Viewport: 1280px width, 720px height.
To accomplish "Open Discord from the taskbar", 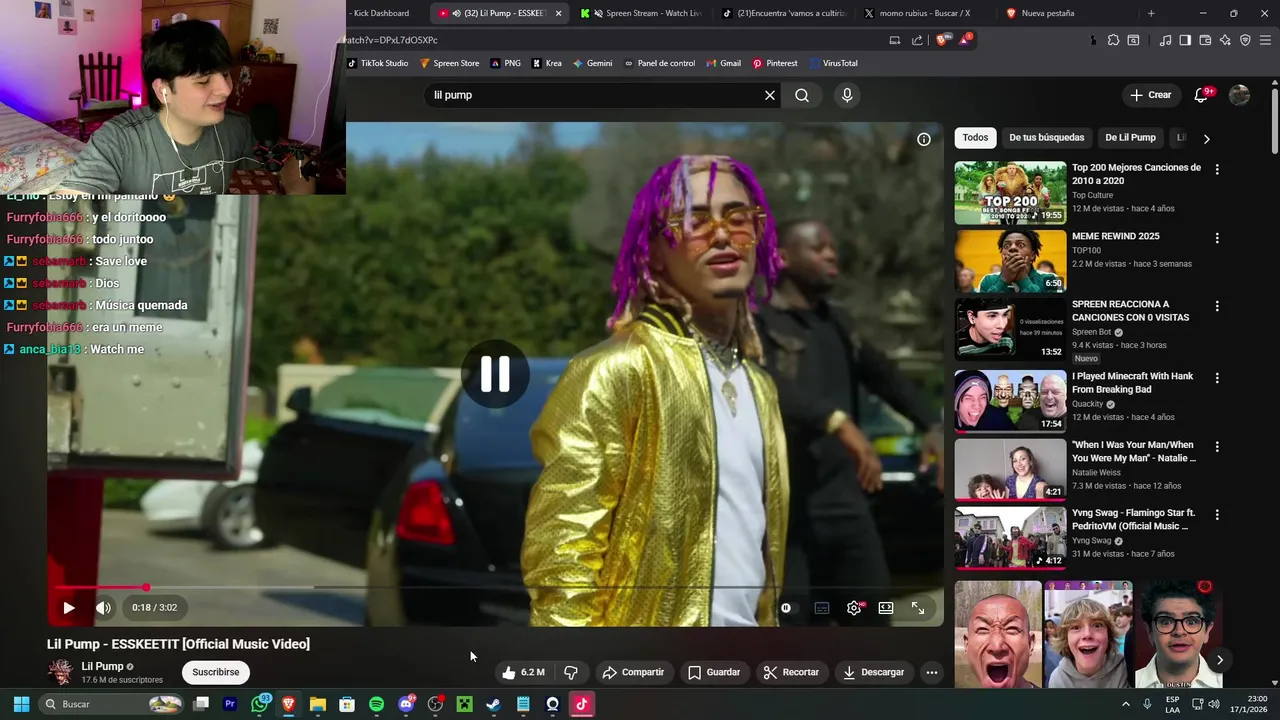I will pos(406,704).
